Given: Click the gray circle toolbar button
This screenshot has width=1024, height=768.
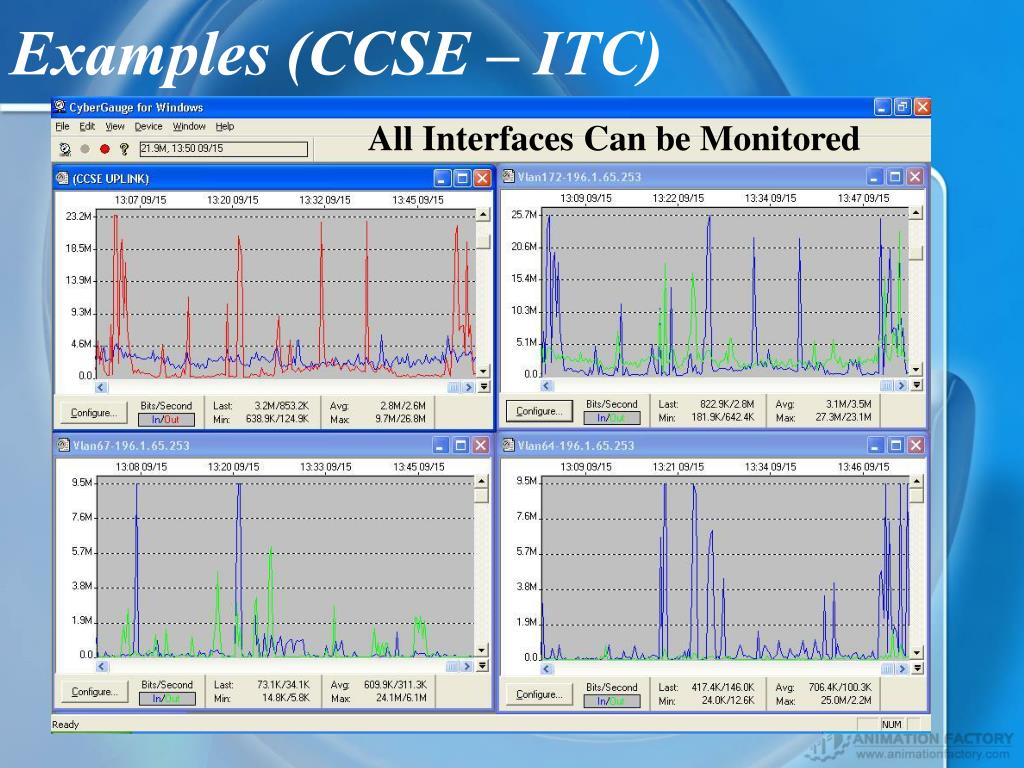Looking at the screenshot, I should tap(85, 149).
